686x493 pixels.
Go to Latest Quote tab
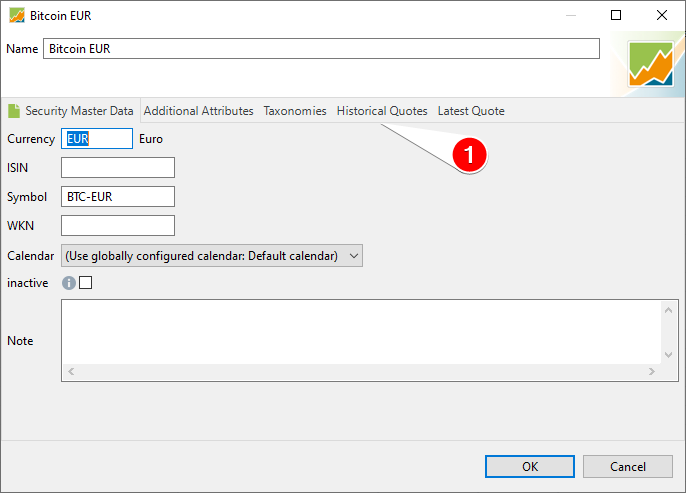(471, 111)
